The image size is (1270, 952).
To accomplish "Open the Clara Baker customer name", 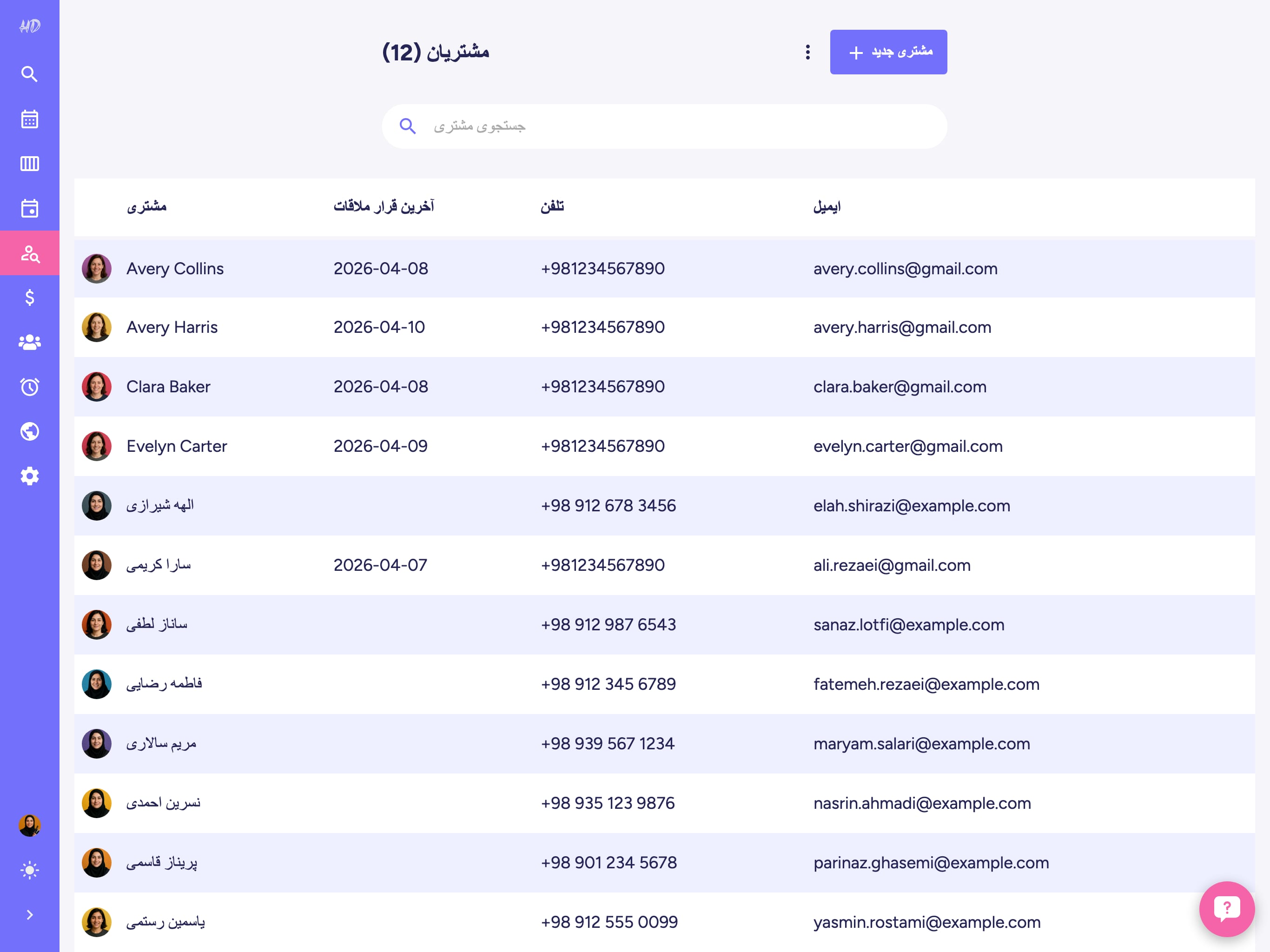I will pos(168,386).
